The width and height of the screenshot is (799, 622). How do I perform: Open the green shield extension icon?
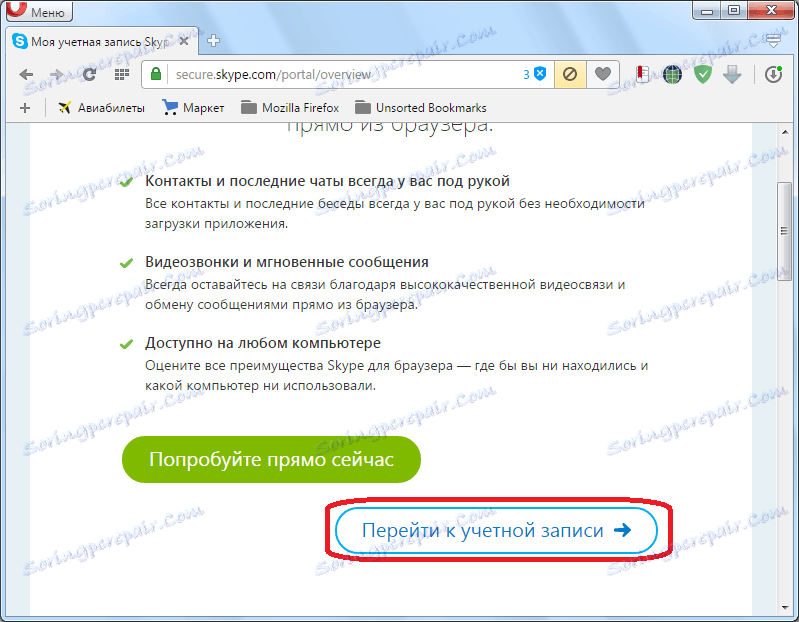[703, 75]
